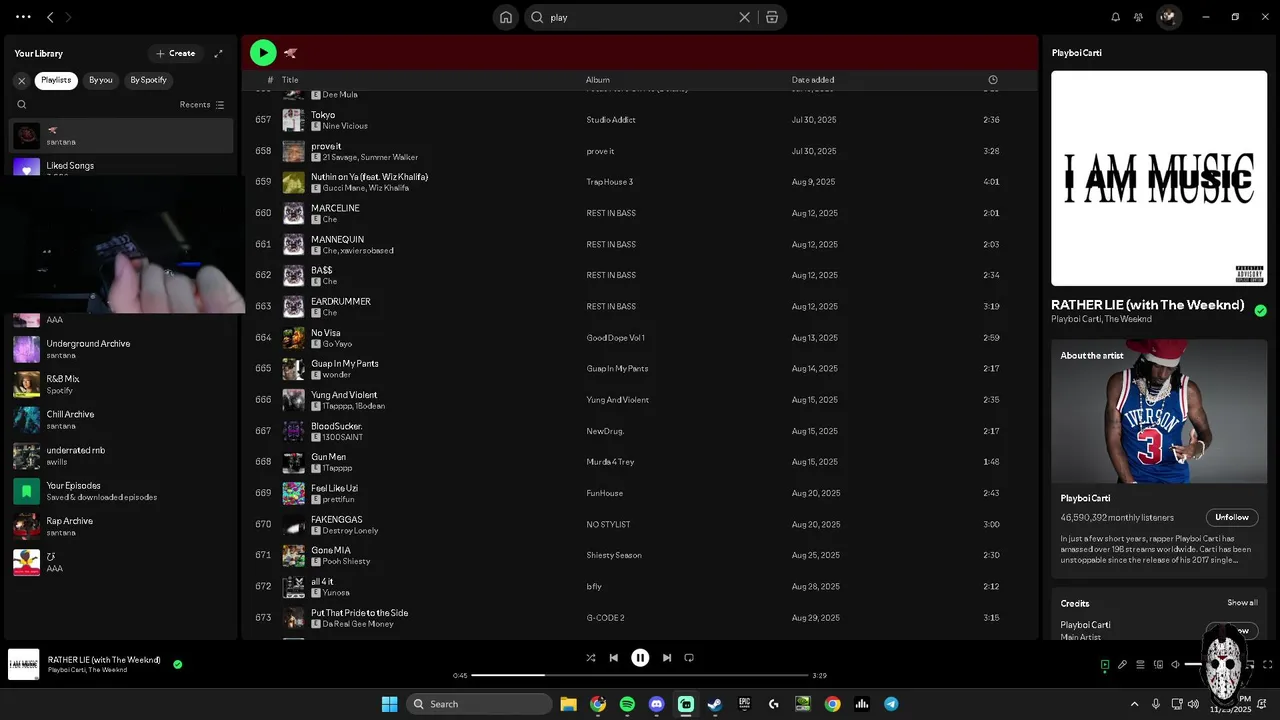
Task: Select the By Spotify filter chip
Action: coord(148,80)
